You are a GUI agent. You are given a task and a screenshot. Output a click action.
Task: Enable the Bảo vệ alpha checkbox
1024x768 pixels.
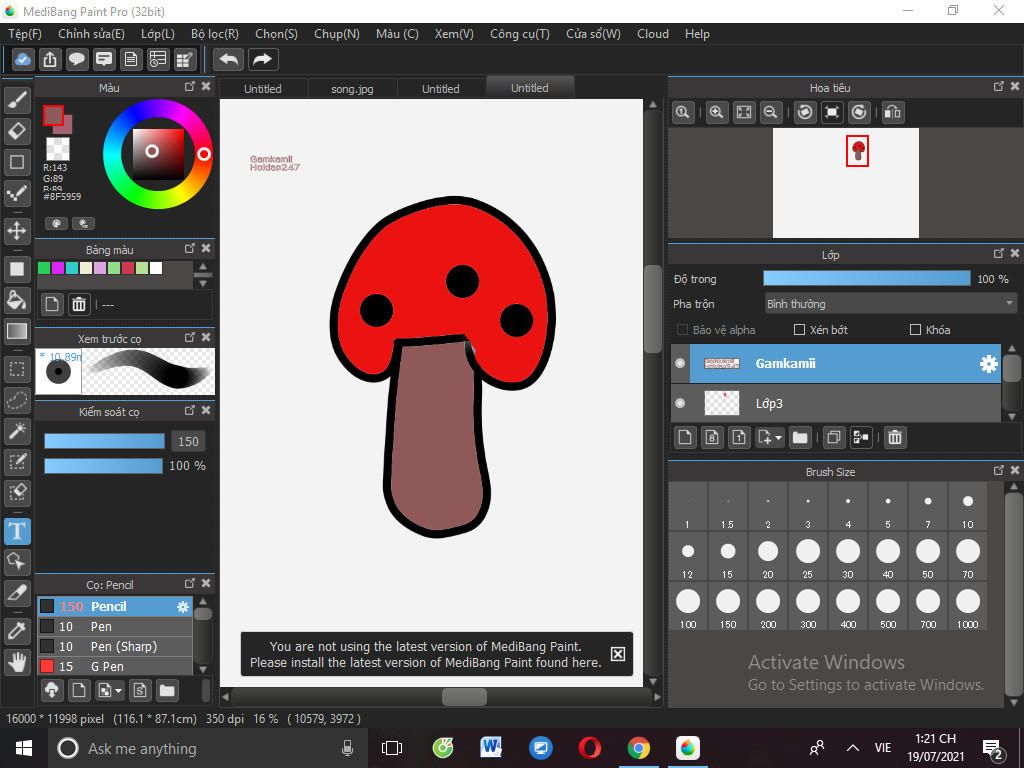[682, 330]
